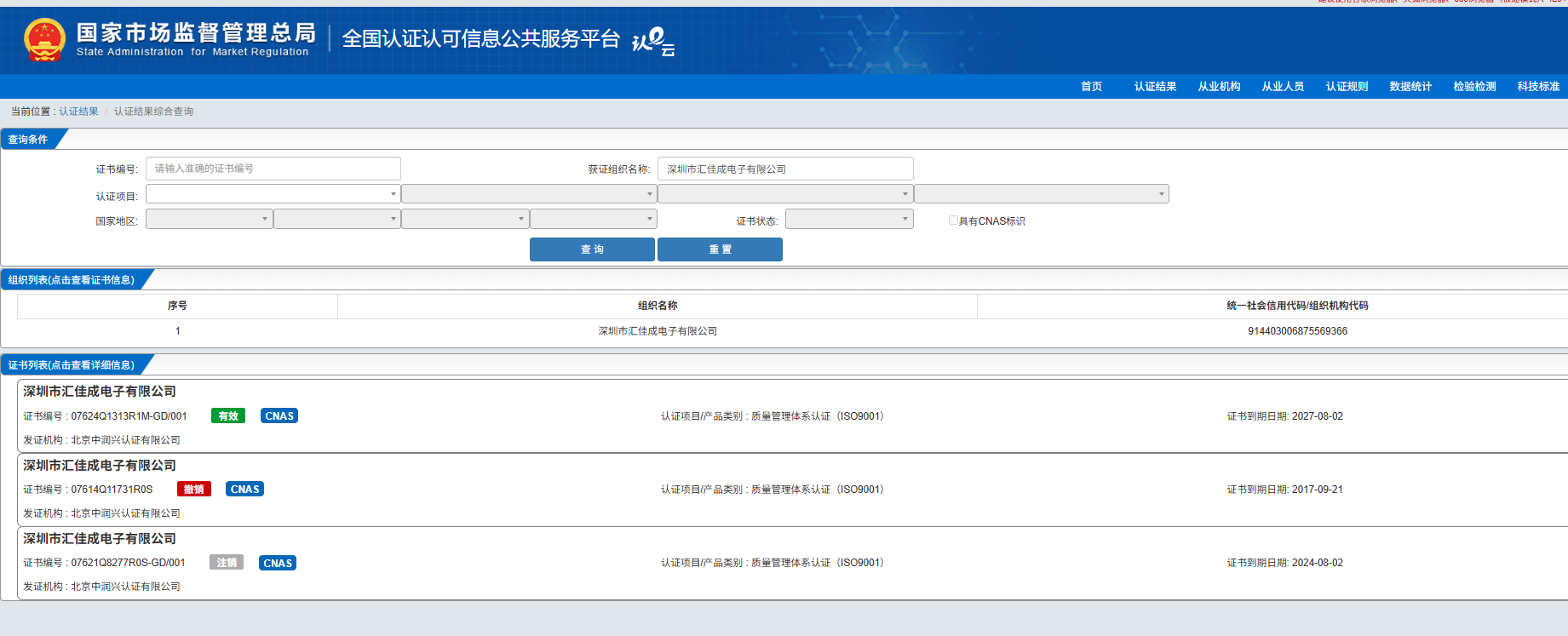The image size is (1568, 636).
Task: Enable the 具有CNAS标识 checkbox
Action: coord(953,221)
